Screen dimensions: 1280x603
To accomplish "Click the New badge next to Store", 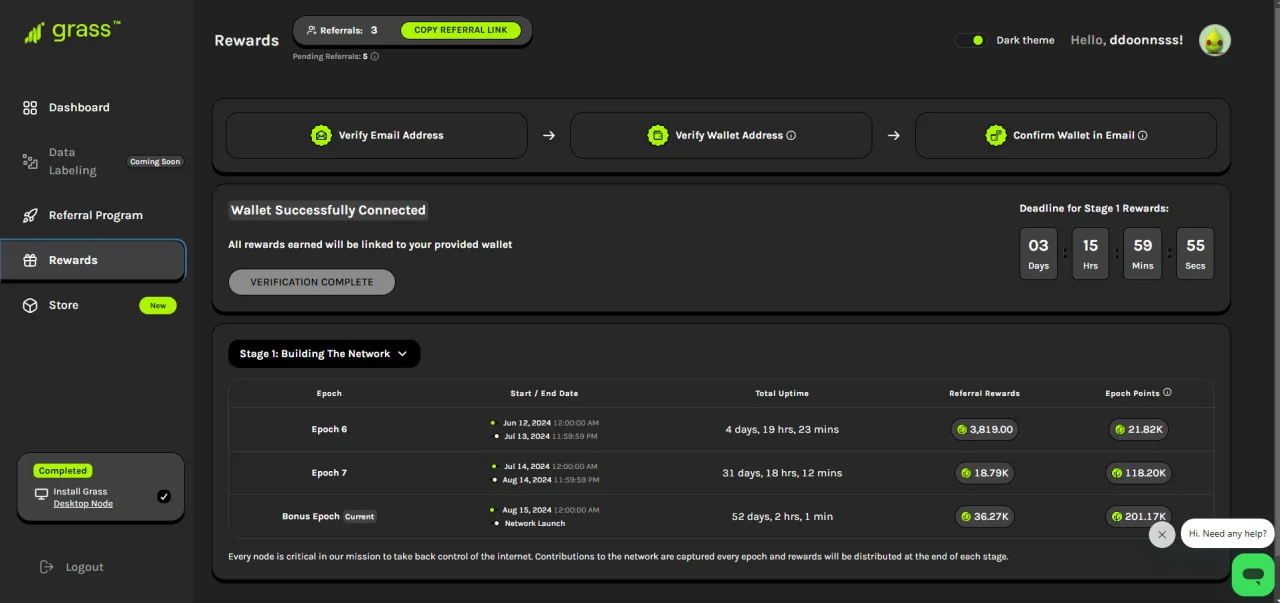I will (158, 306).
